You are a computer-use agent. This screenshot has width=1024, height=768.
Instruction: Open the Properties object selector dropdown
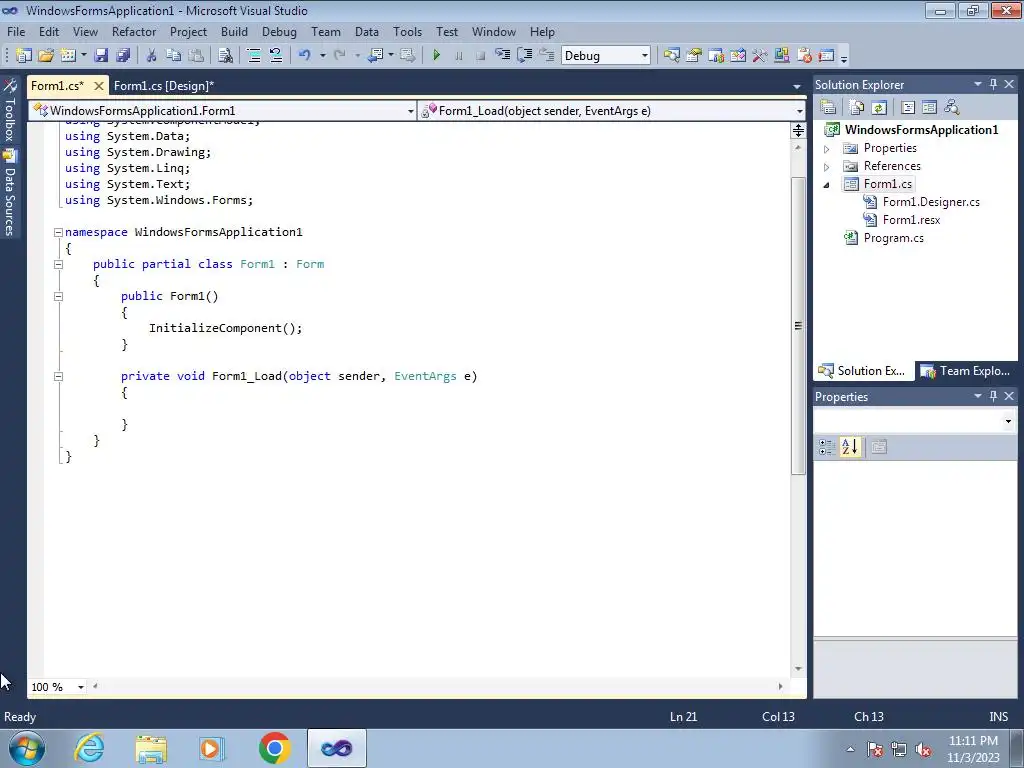coord(1008,421)
